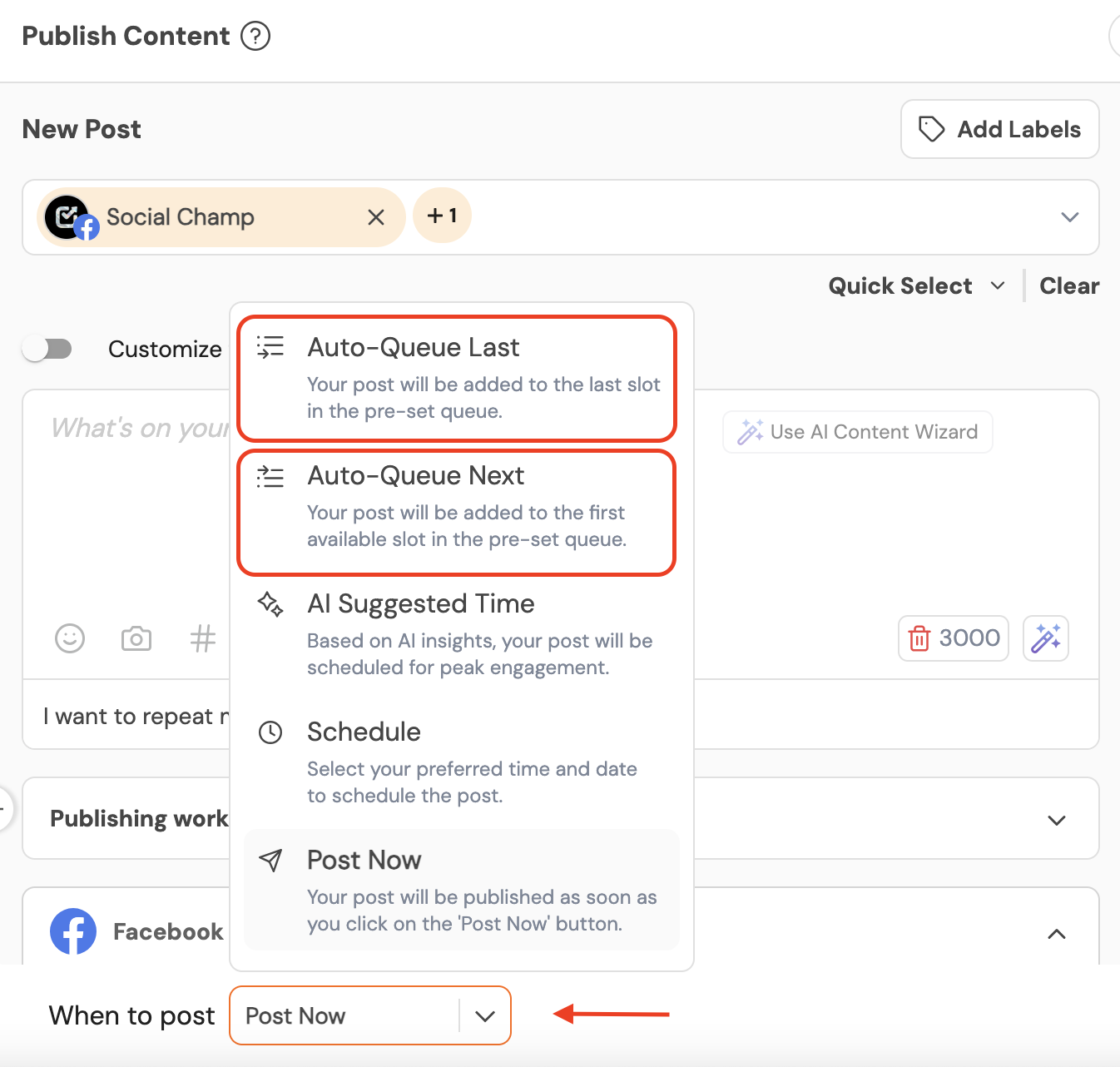Image resolution: width=1120 pixels, height=1067 pixels.
Task: Open the Quick Select dropdown
Action: coord(916,286)
